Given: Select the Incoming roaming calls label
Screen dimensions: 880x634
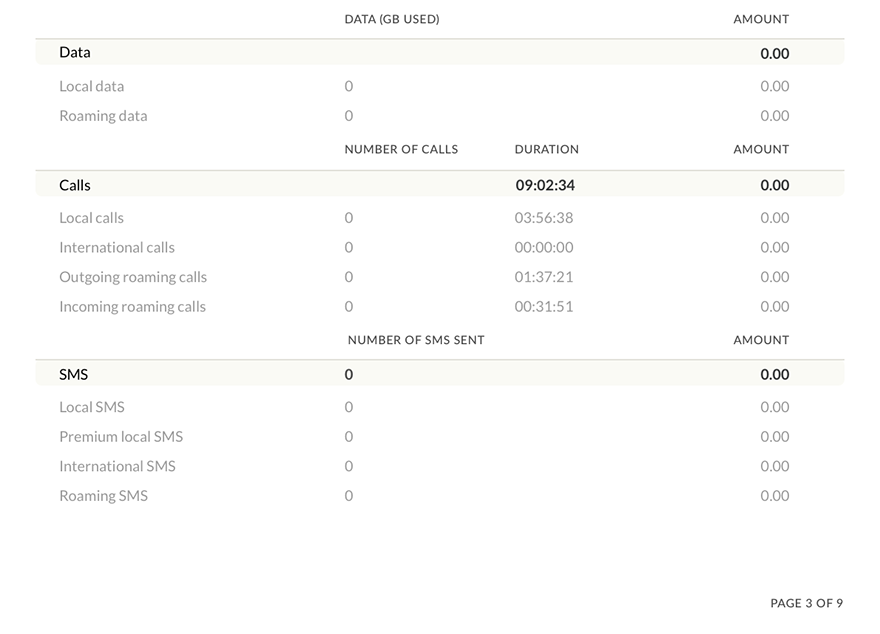Looking at the screenshot, I should coord(132,307).
